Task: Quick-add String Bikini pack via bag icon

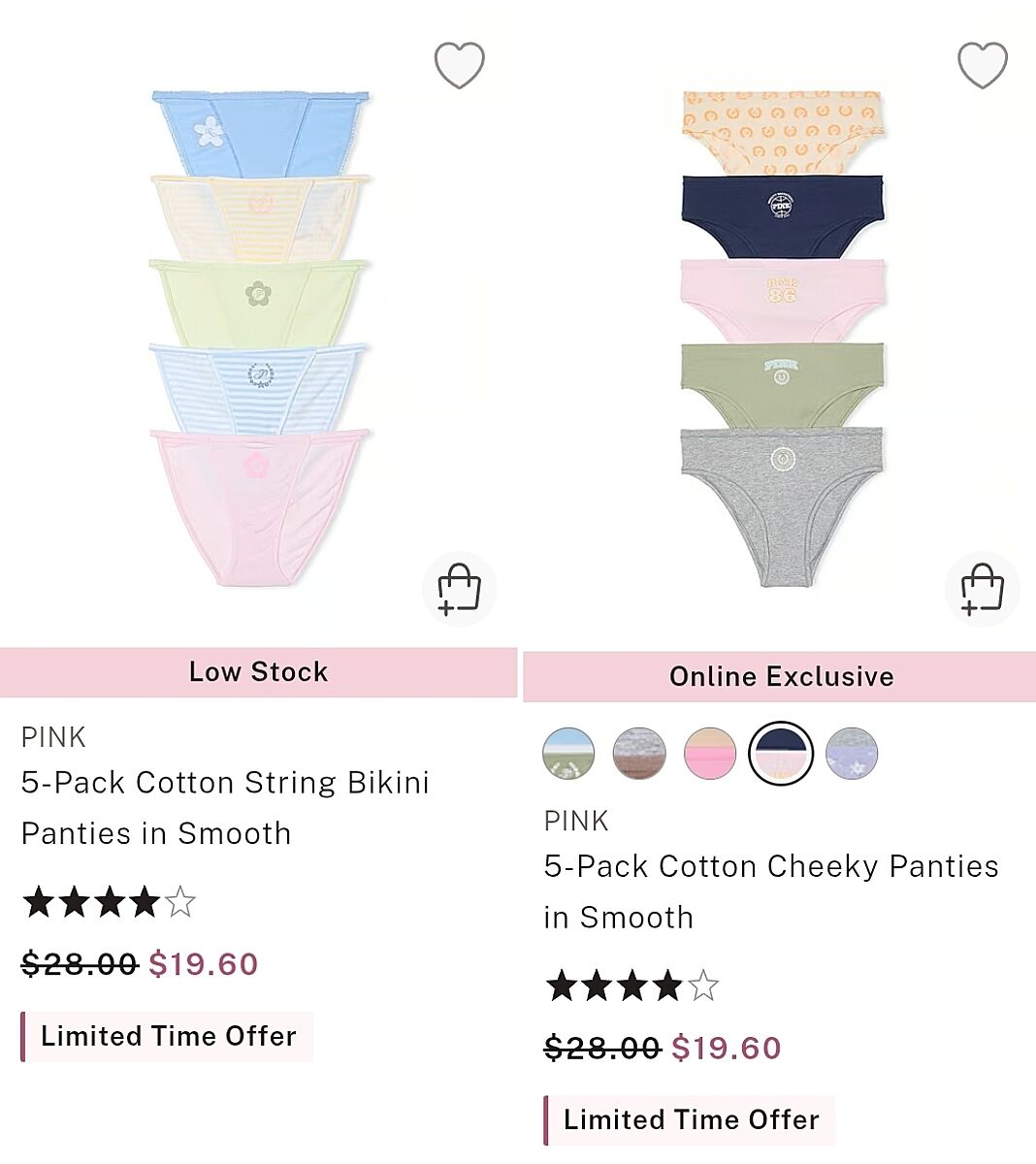Action: 459,589
